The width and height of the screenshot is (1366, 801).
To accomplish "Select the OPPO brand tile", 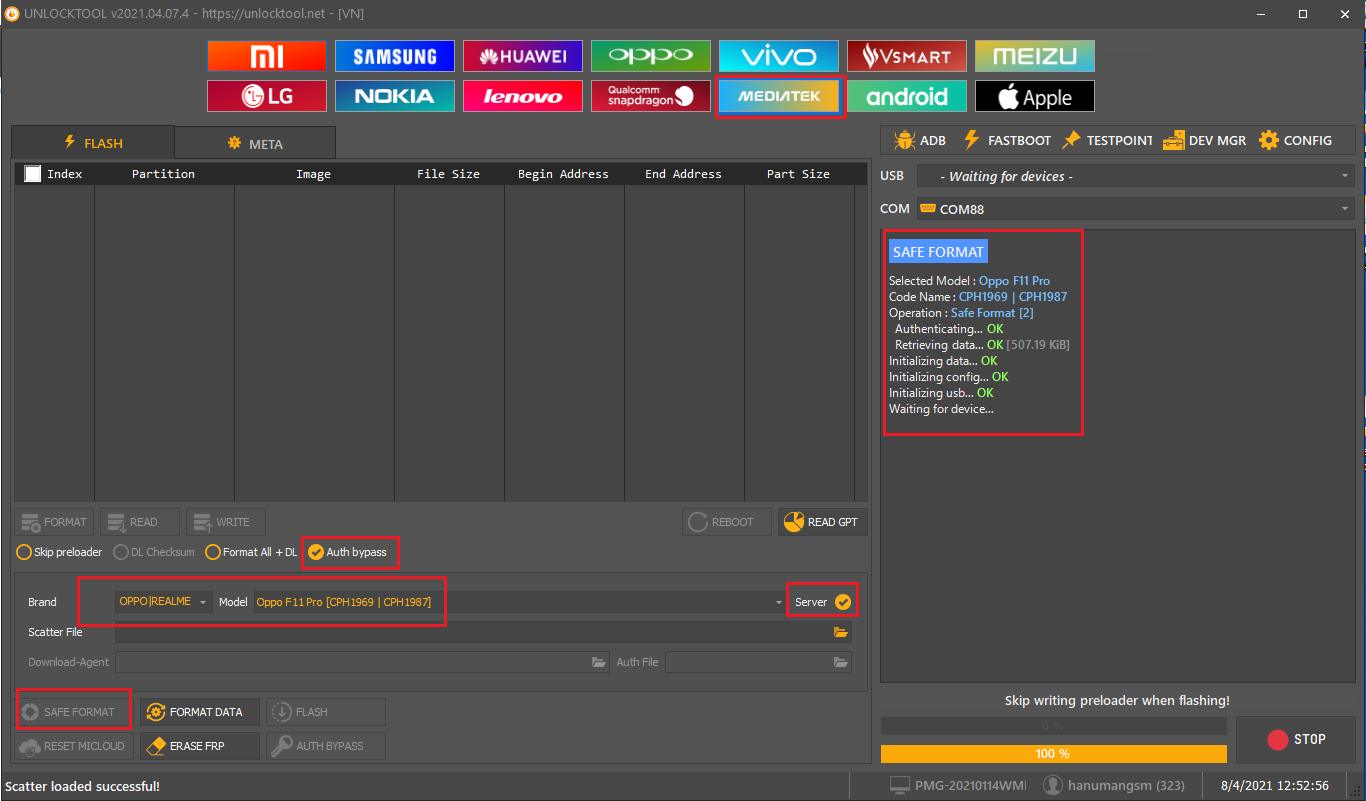I will 651,56.
